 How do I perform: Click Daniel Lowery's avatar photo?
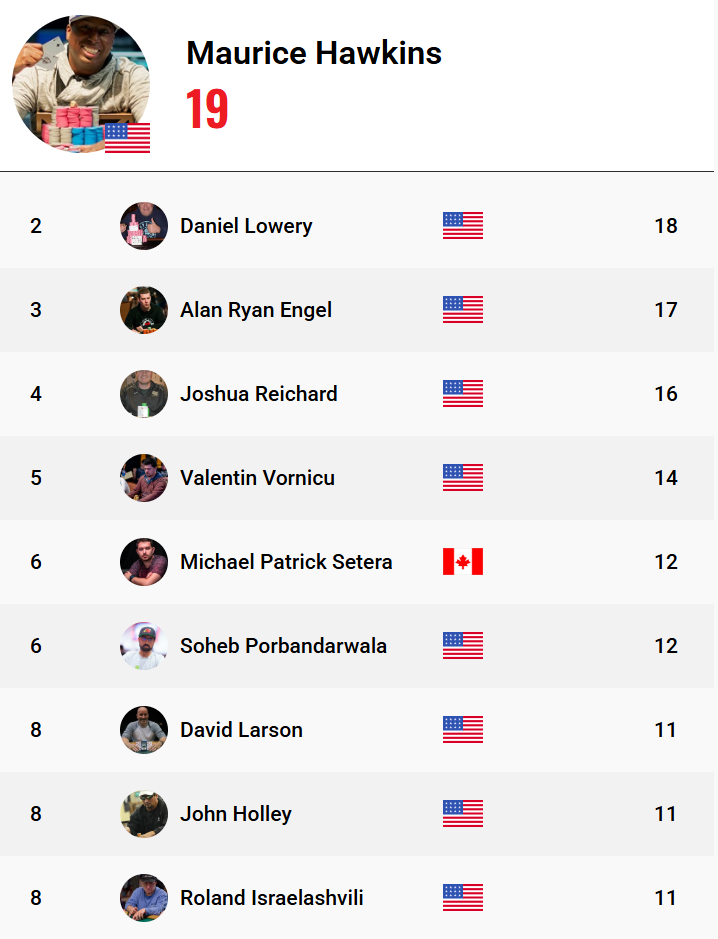[144, 226]
